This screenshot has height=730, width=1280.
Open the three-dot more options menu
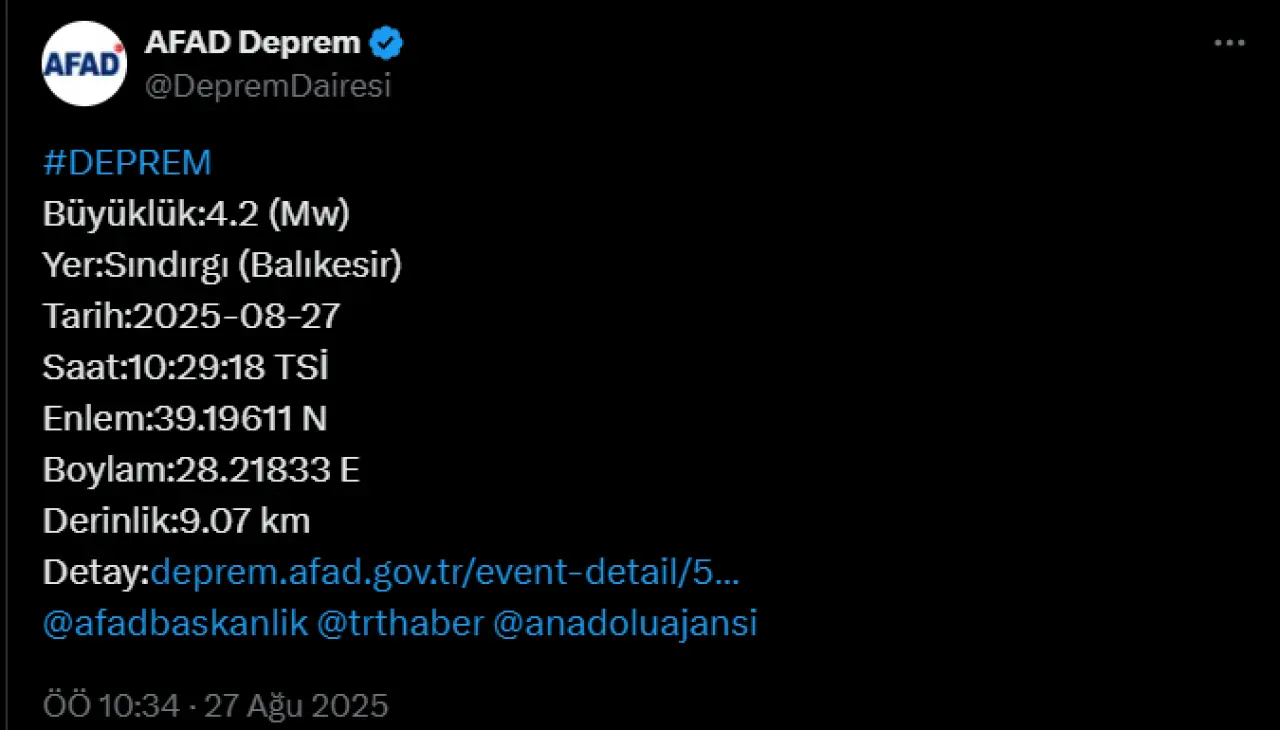[x=1229, y=43]
